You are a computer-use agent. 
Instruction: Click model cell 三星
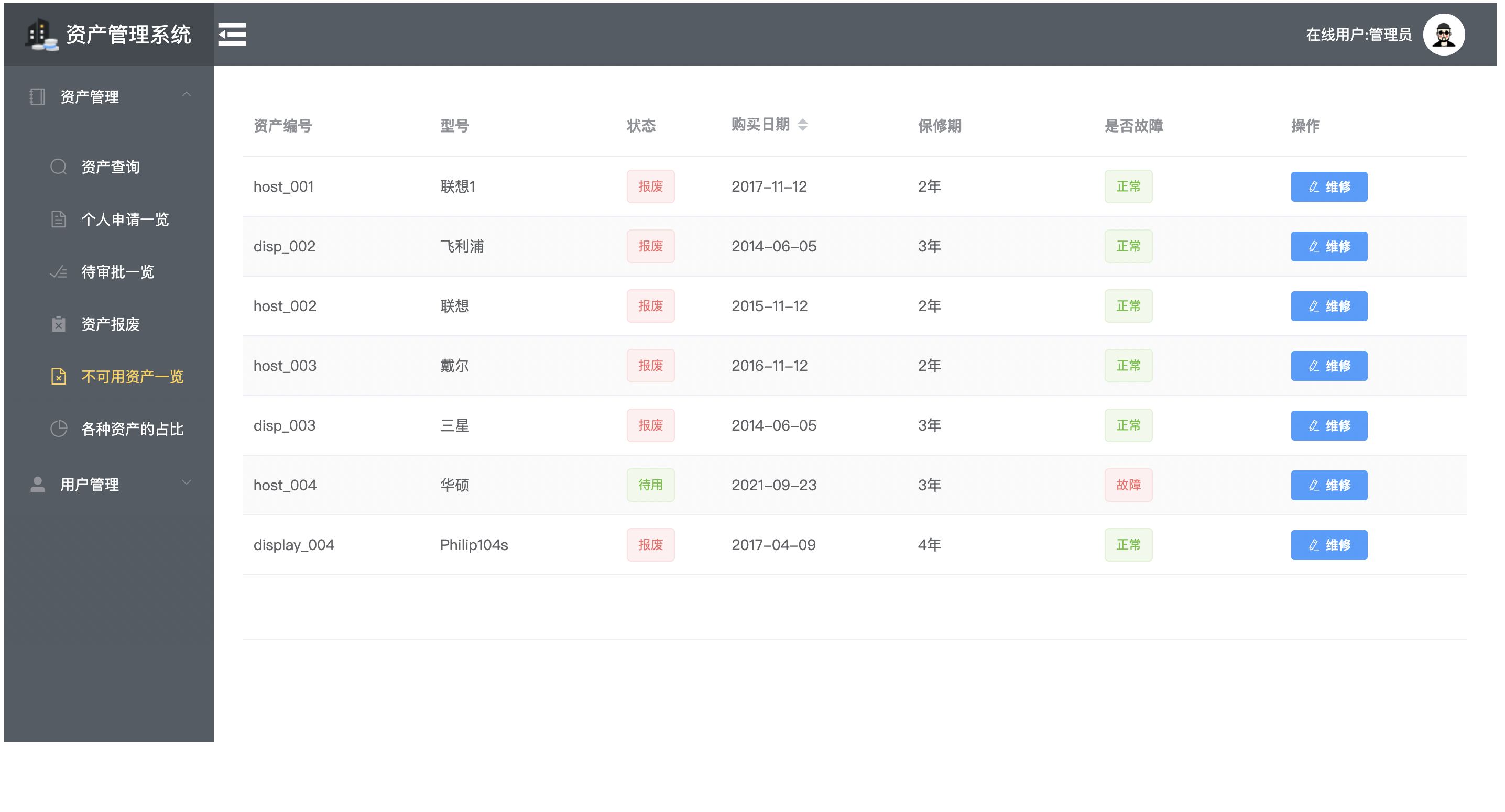(x=454, y=425)
